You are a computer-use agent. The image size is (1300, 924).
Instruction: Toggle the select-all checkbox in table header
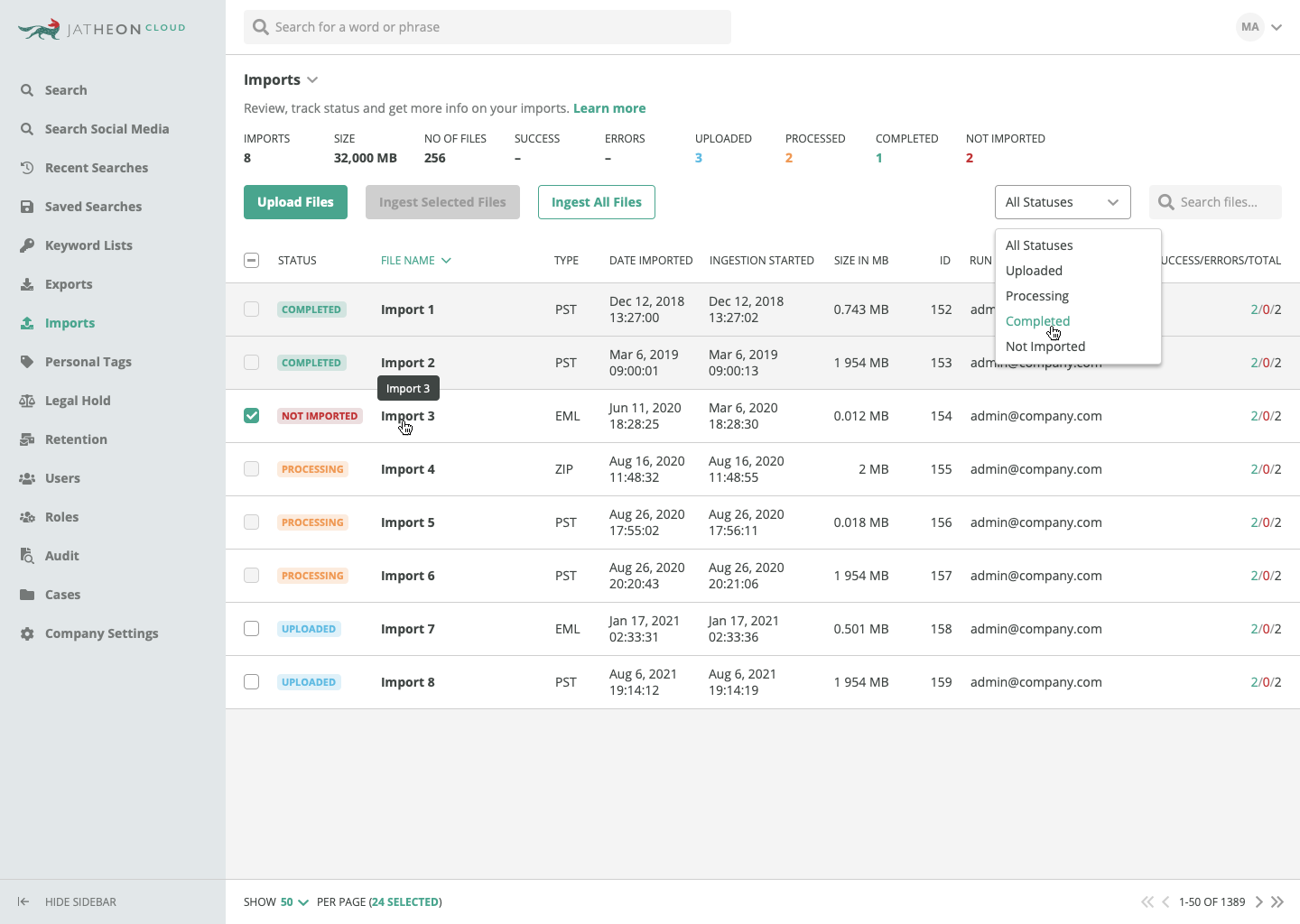[252, 261]
